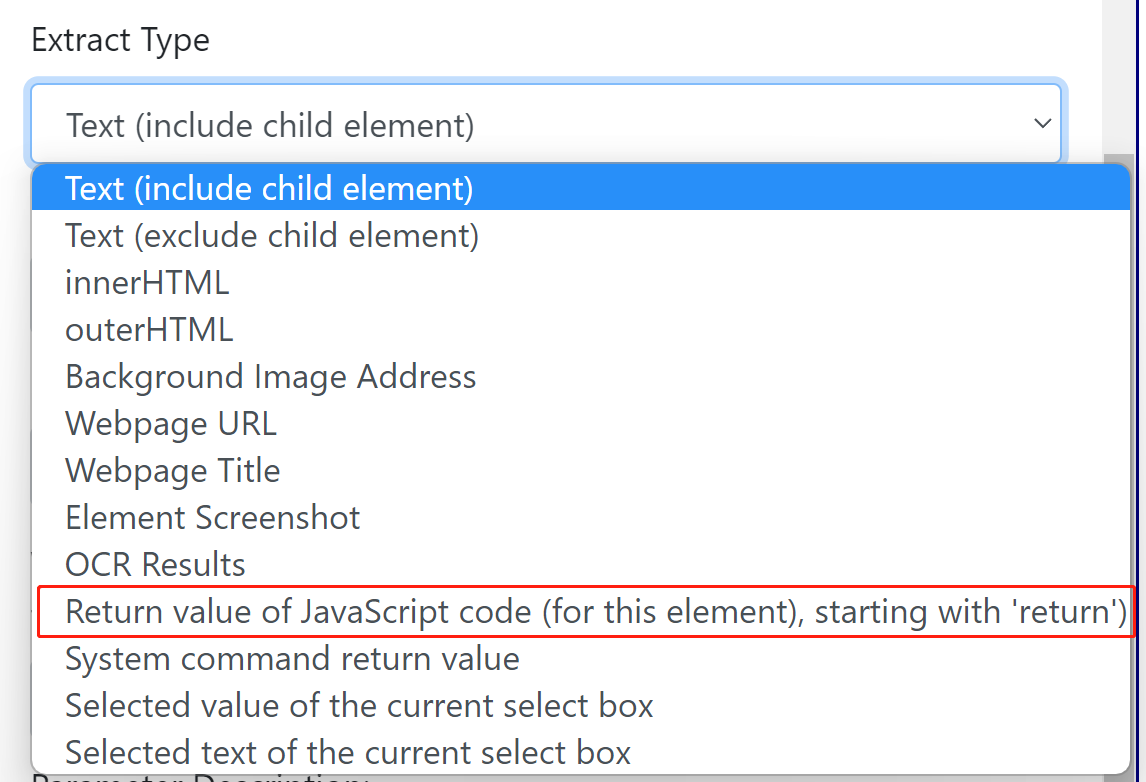Choose the 'OCR Results' extract type
The height and width of the screenshot is (782, 1146).
tap(154, 564)
